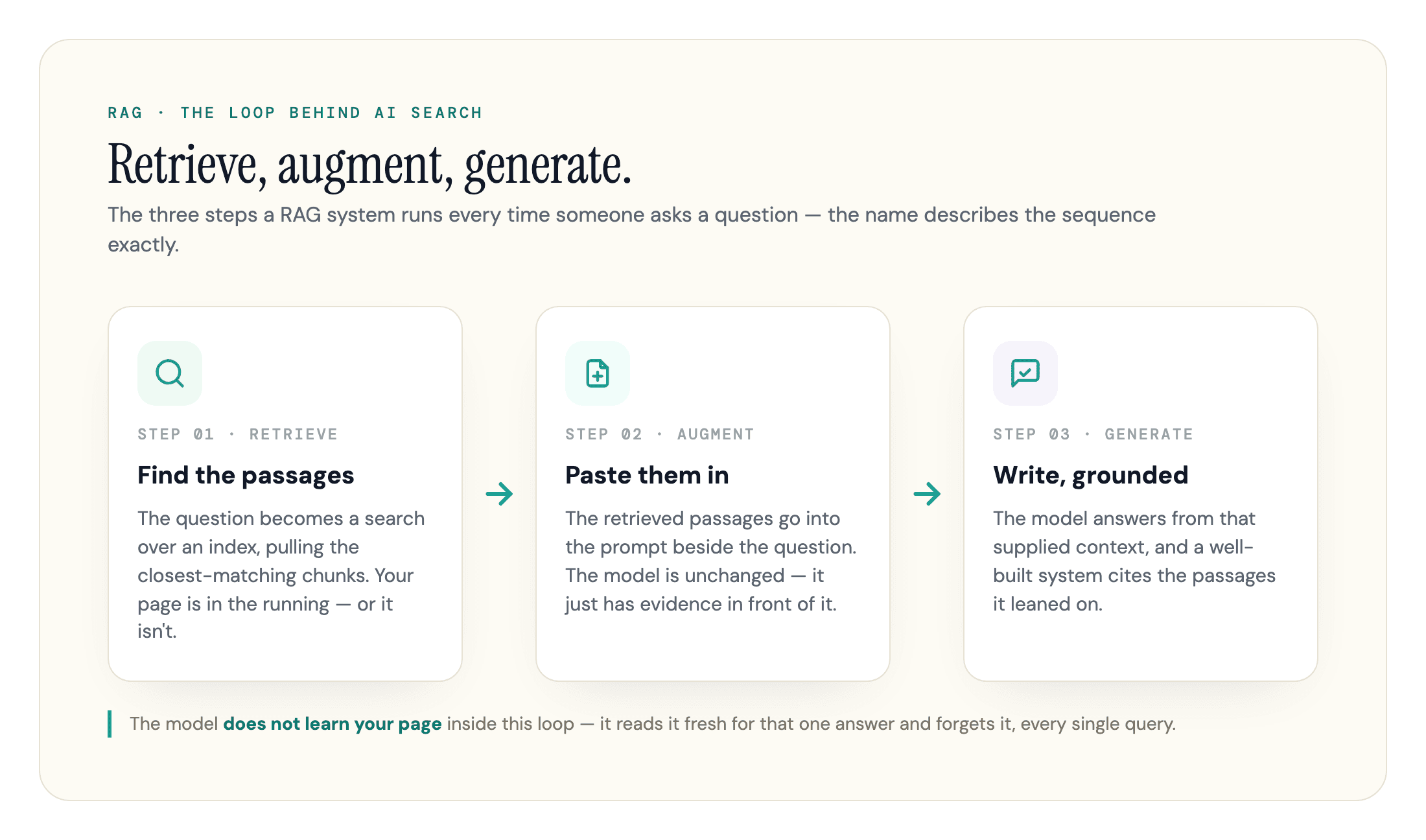Click the 'Retrieve, augment, generate.' title
1426x840 pixels.
tap(369, 165)
